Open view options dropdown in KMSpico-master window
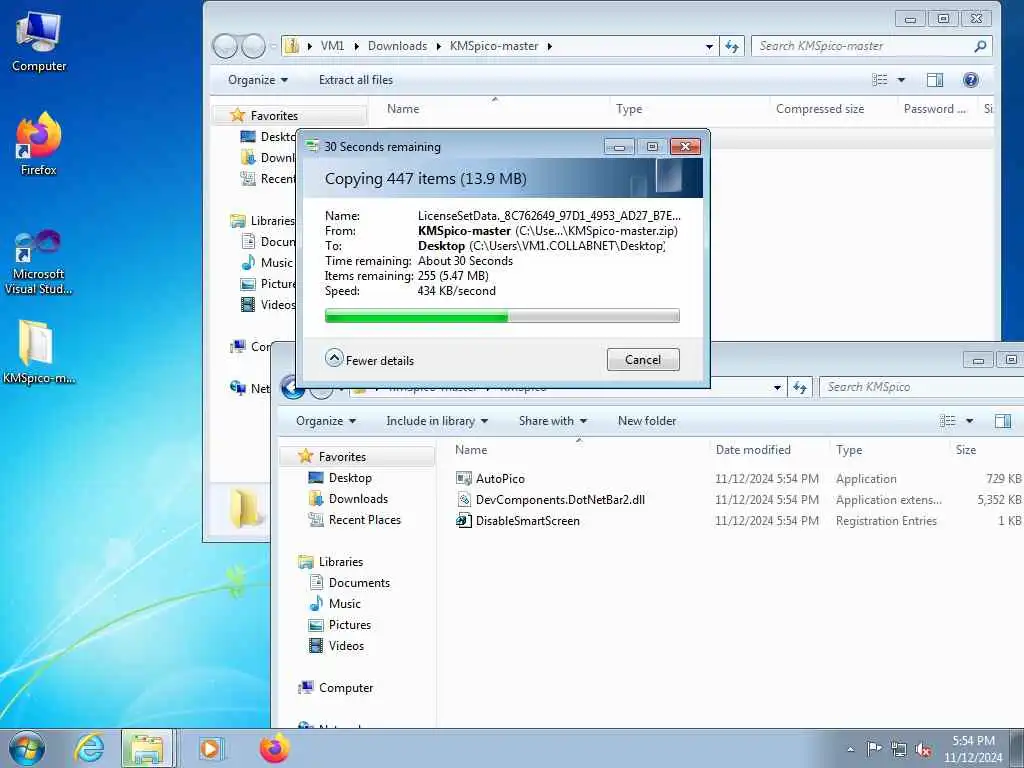The height and width of the screenshot is (768, 1024). click(x=901, y=80)
